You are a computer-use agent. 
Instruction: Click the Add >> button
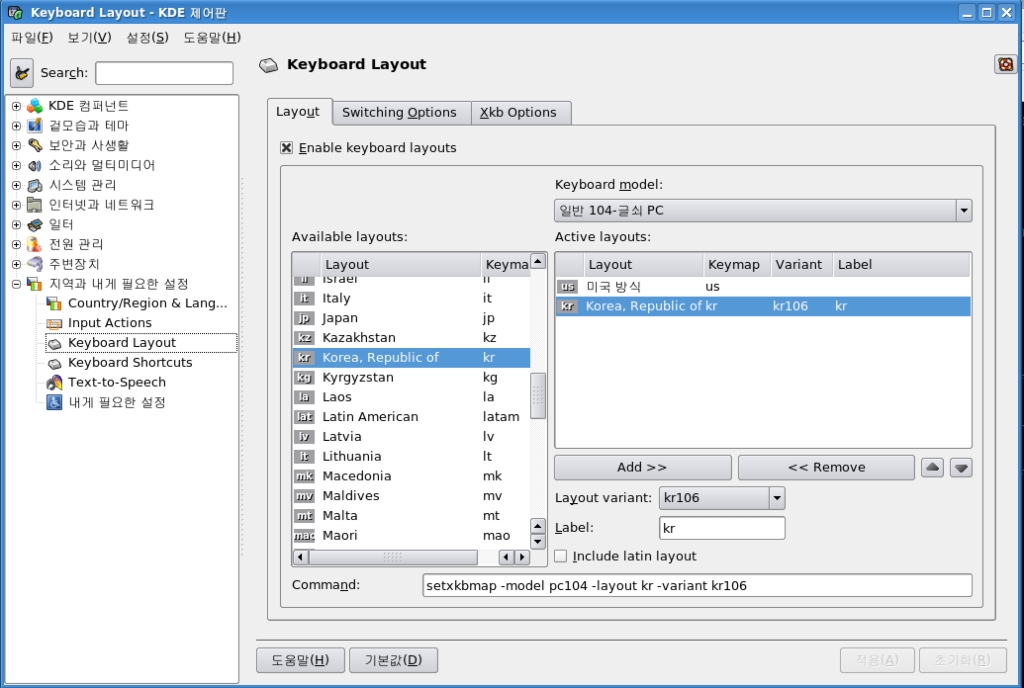643,467
